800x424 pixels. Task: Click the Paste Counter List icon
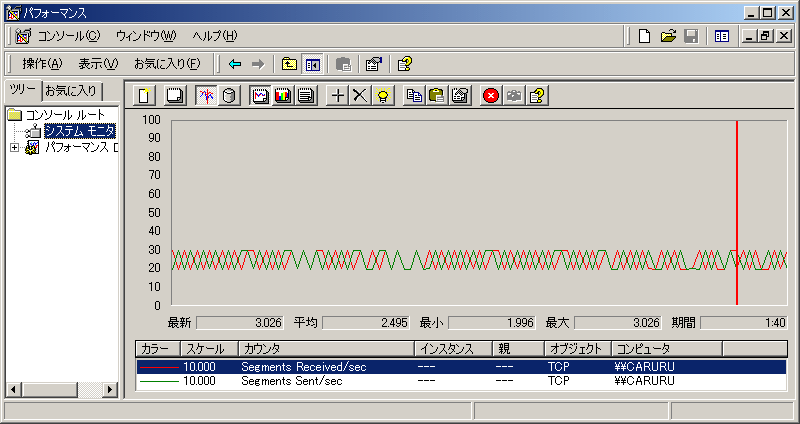(x=436, y=96)
